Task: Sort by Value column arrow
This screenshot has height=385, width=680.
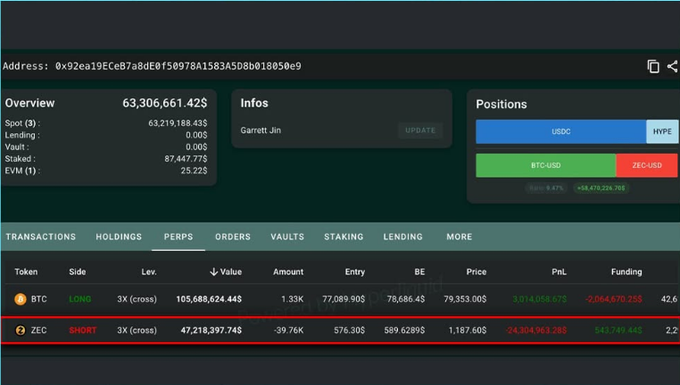Action: (x=213, y=272)
